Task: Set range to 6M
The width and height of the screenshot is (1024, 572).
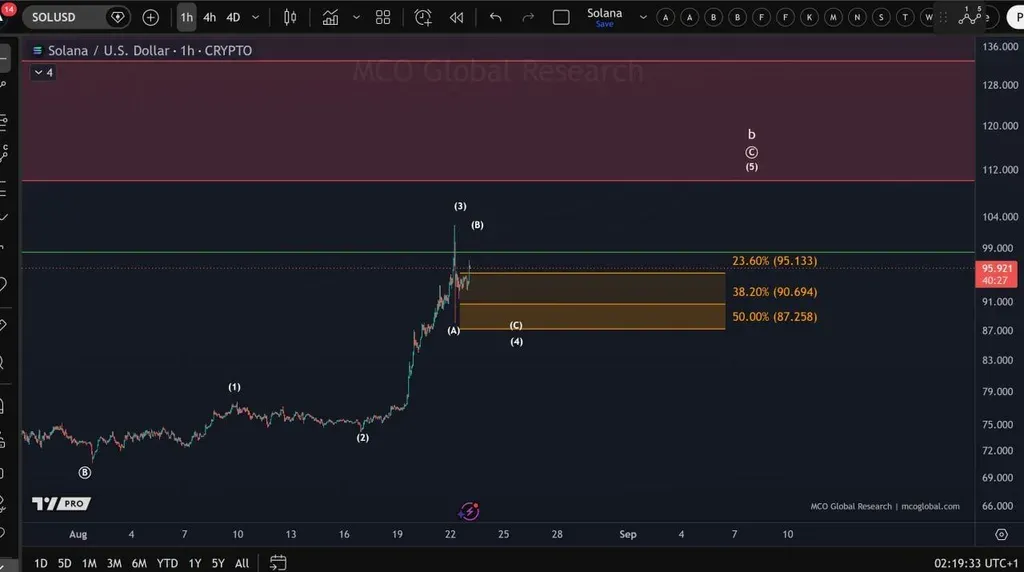Action: [x=139, y=563]
